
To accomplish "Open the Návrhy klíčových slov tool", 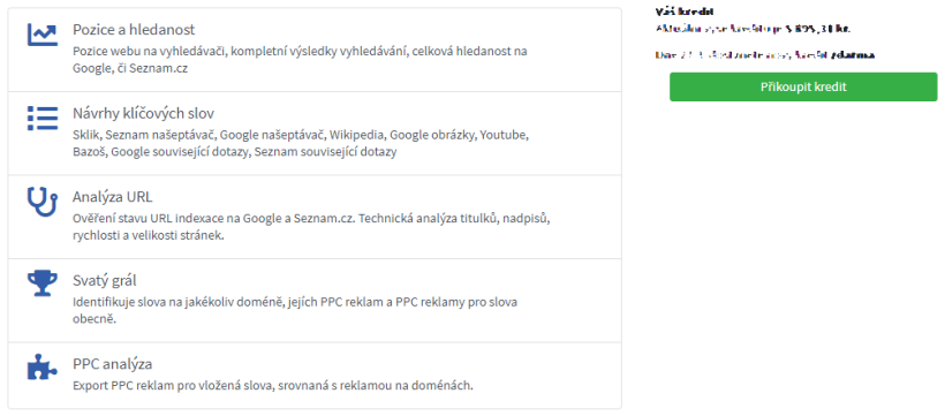I will (143, 113).
